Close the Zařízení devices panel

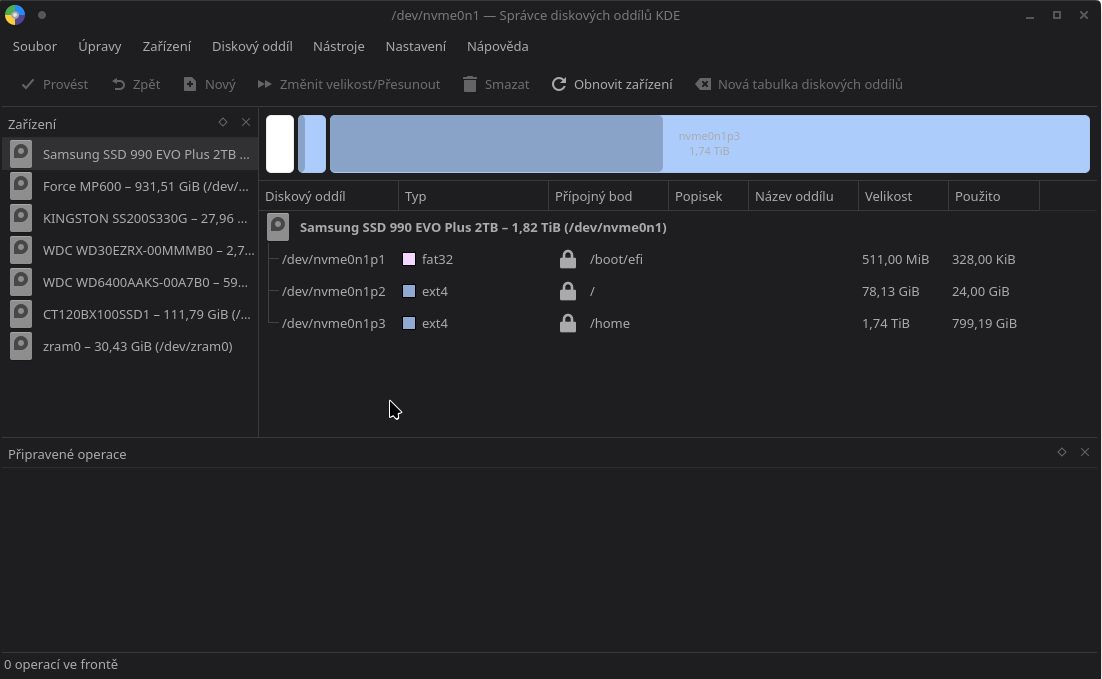[246, 122]
